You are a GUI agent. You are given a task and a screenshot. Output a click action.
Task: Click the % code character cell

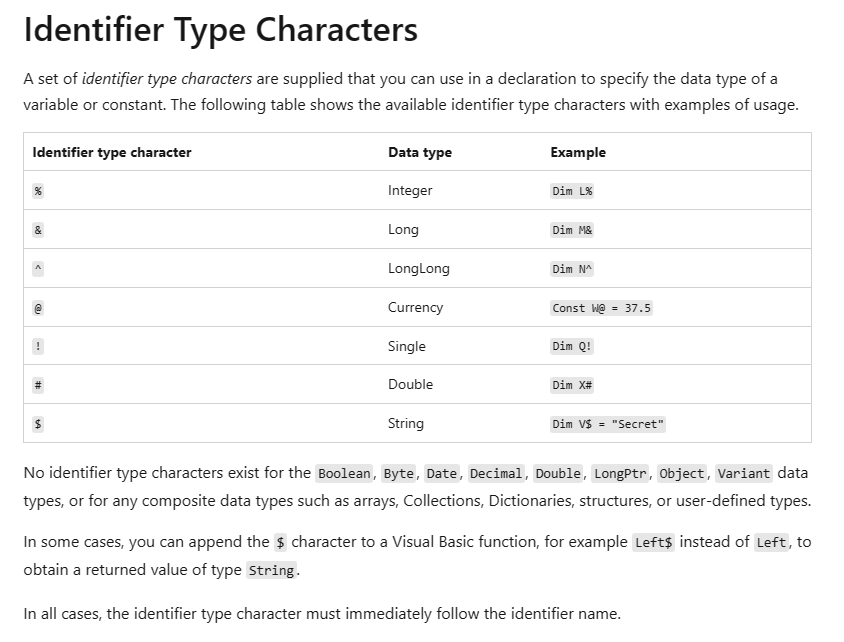(x=38, y=191)
